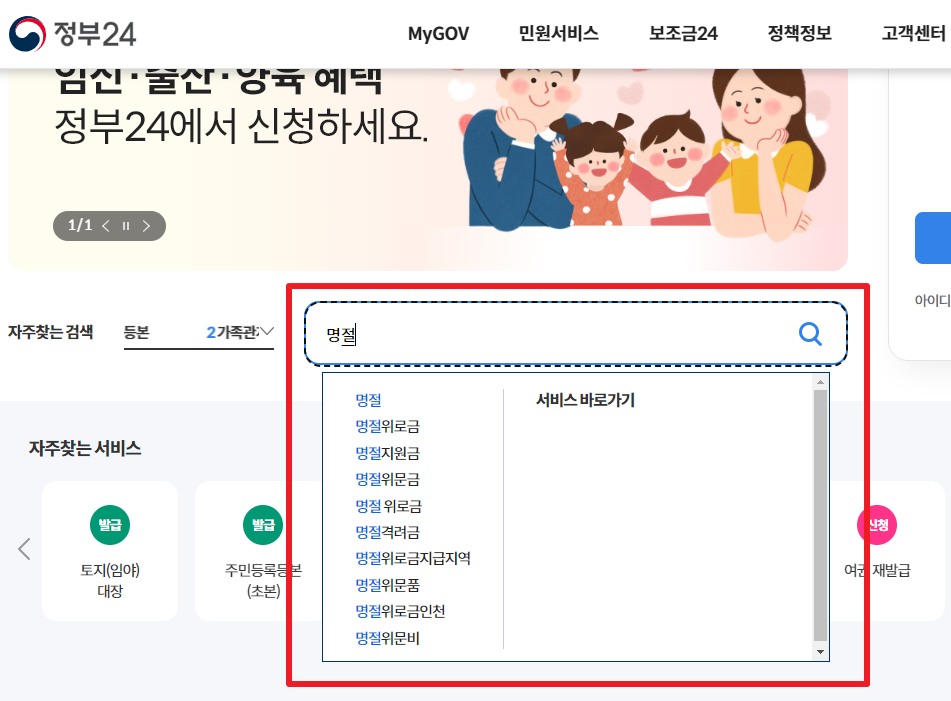The width and height of the screenshot is (951, 701).
Task: Show previous frequent services
Action: pyautogui.click(x=24, y=549)
